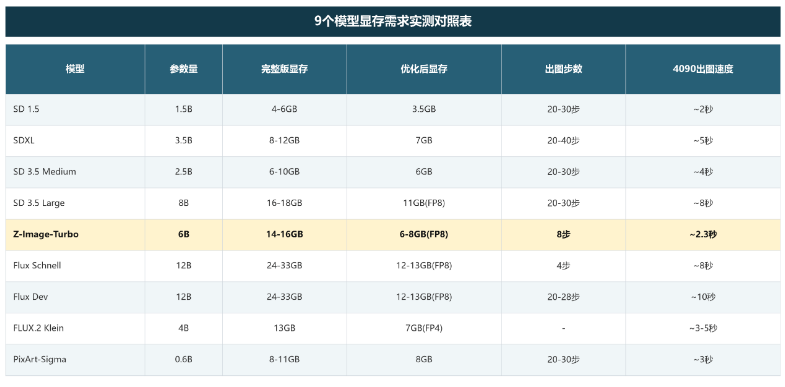Select the 0.6B parameter value
The width and height of the screenshot is (785, 387).
tap(184, 359)
